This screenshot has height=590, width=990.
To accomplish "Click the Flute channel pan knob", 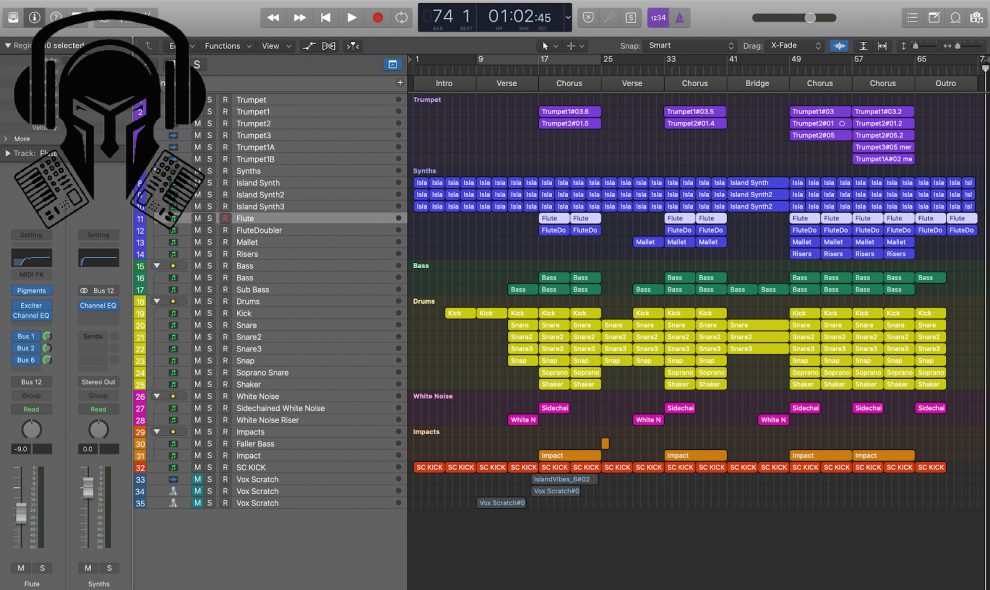I will 31,430.
